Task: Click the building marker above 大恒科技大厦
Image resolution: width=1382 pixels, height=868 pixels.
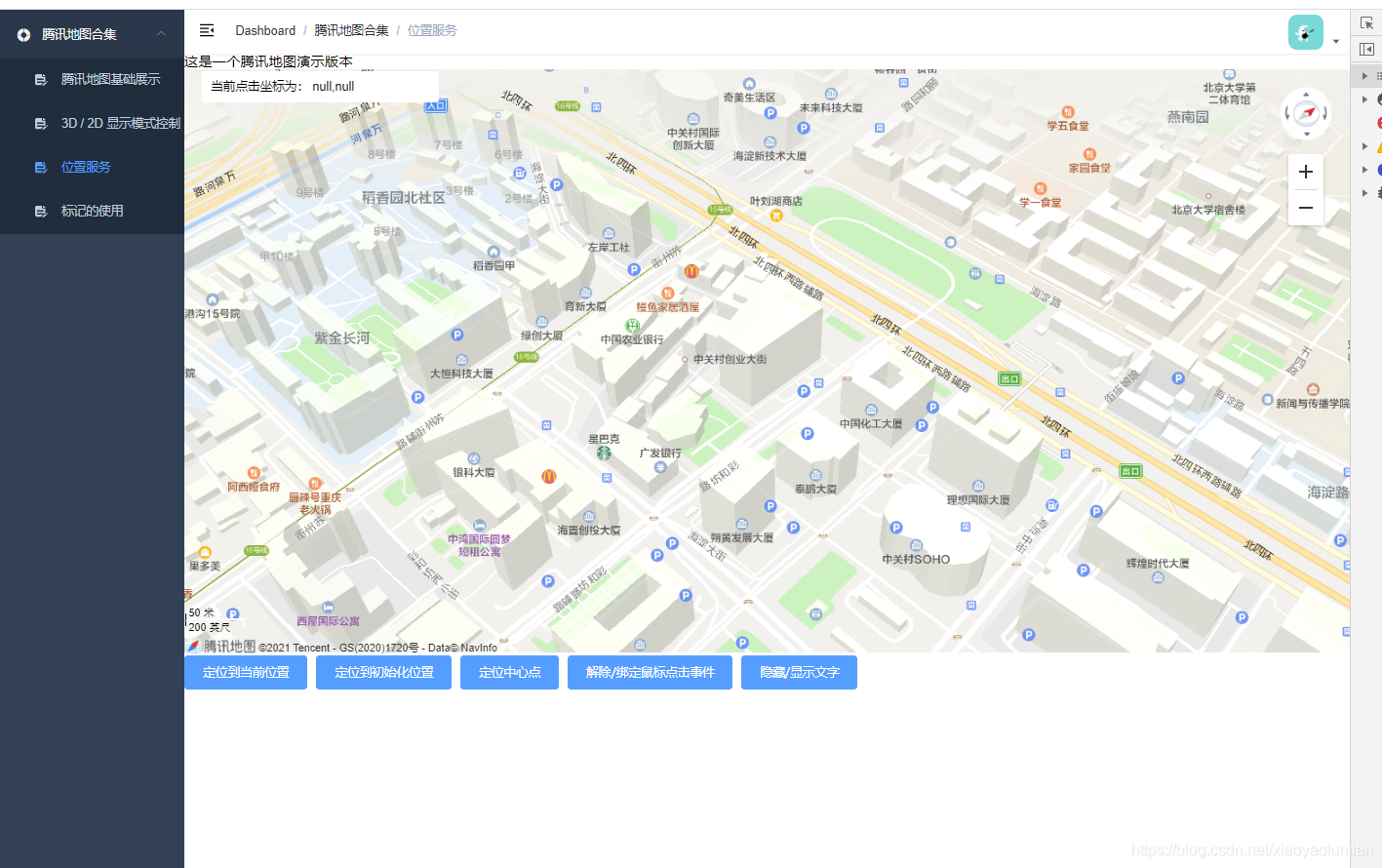Action: (x=461, y=360)
